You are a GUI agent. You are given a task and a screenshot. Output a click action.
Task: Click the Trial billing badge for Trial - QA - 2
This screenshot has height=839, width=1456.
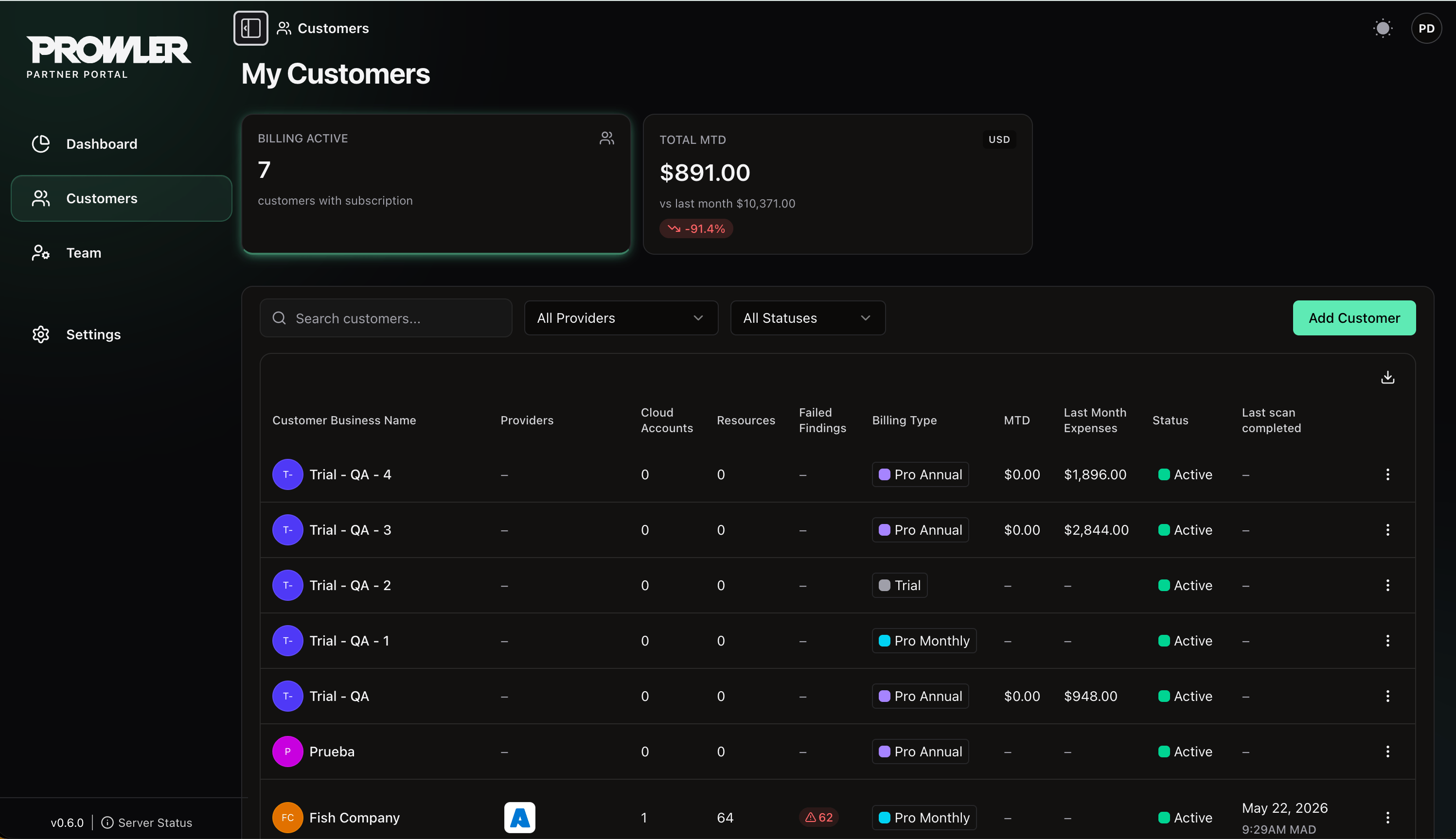coord(899,585)
